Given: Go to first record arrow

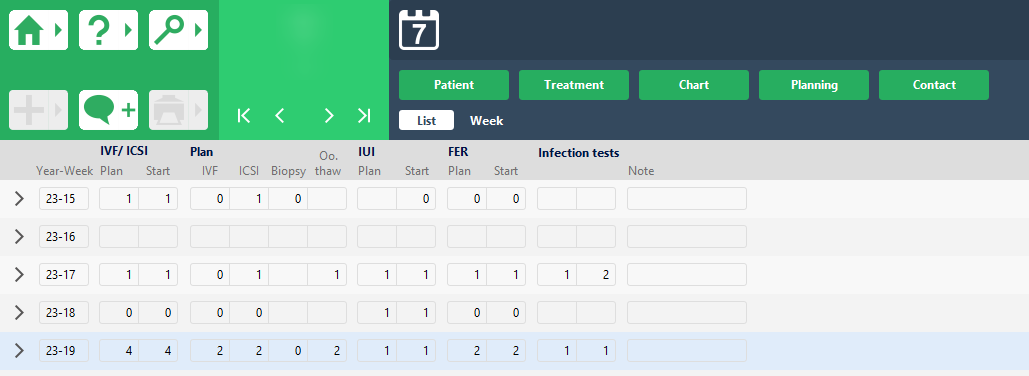Looking at the screenshot, I should point(244,115).
